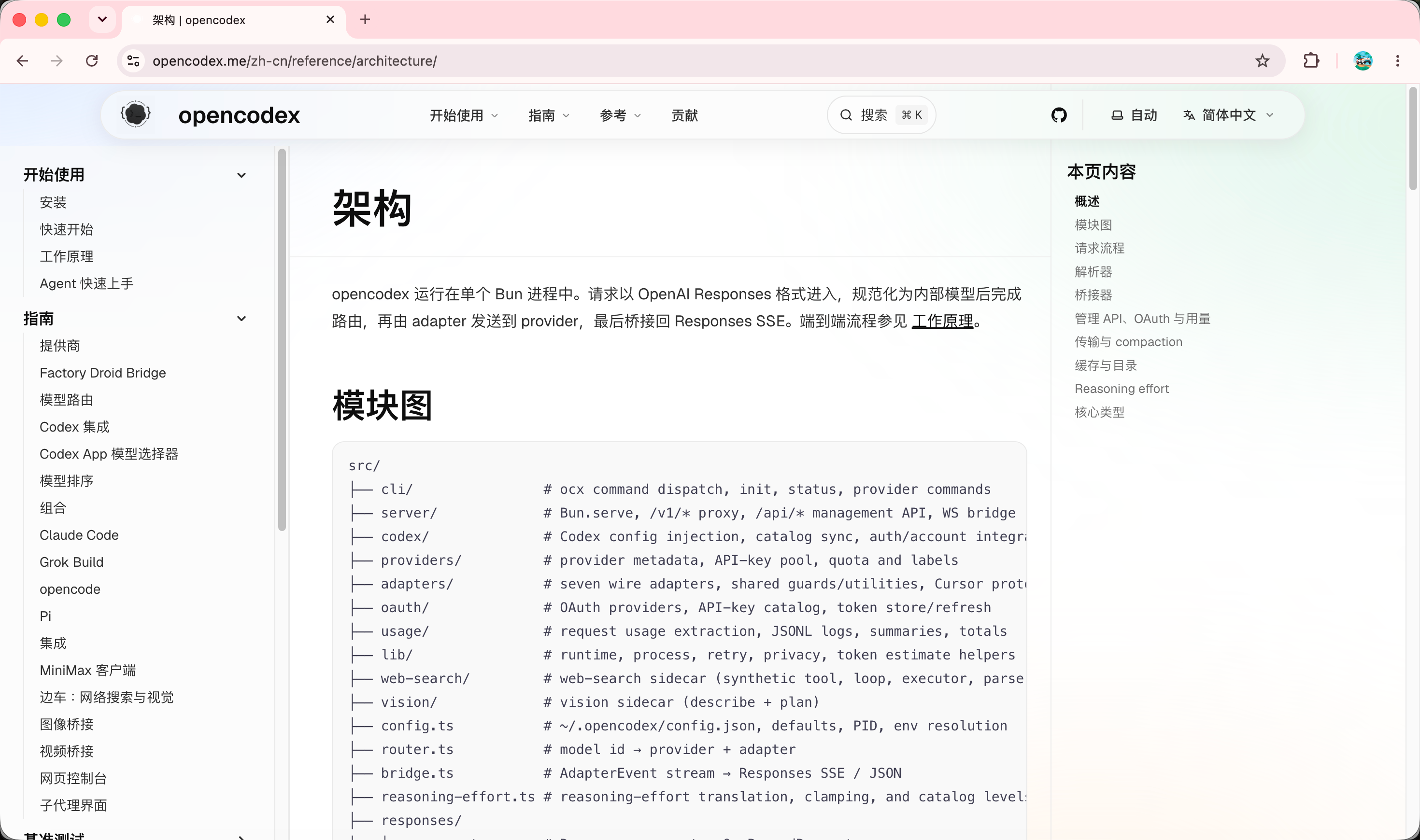This screenshot has height=840, width=1420.
Task: Open the Chrome three-dot menu
Action: point(1397,60)
